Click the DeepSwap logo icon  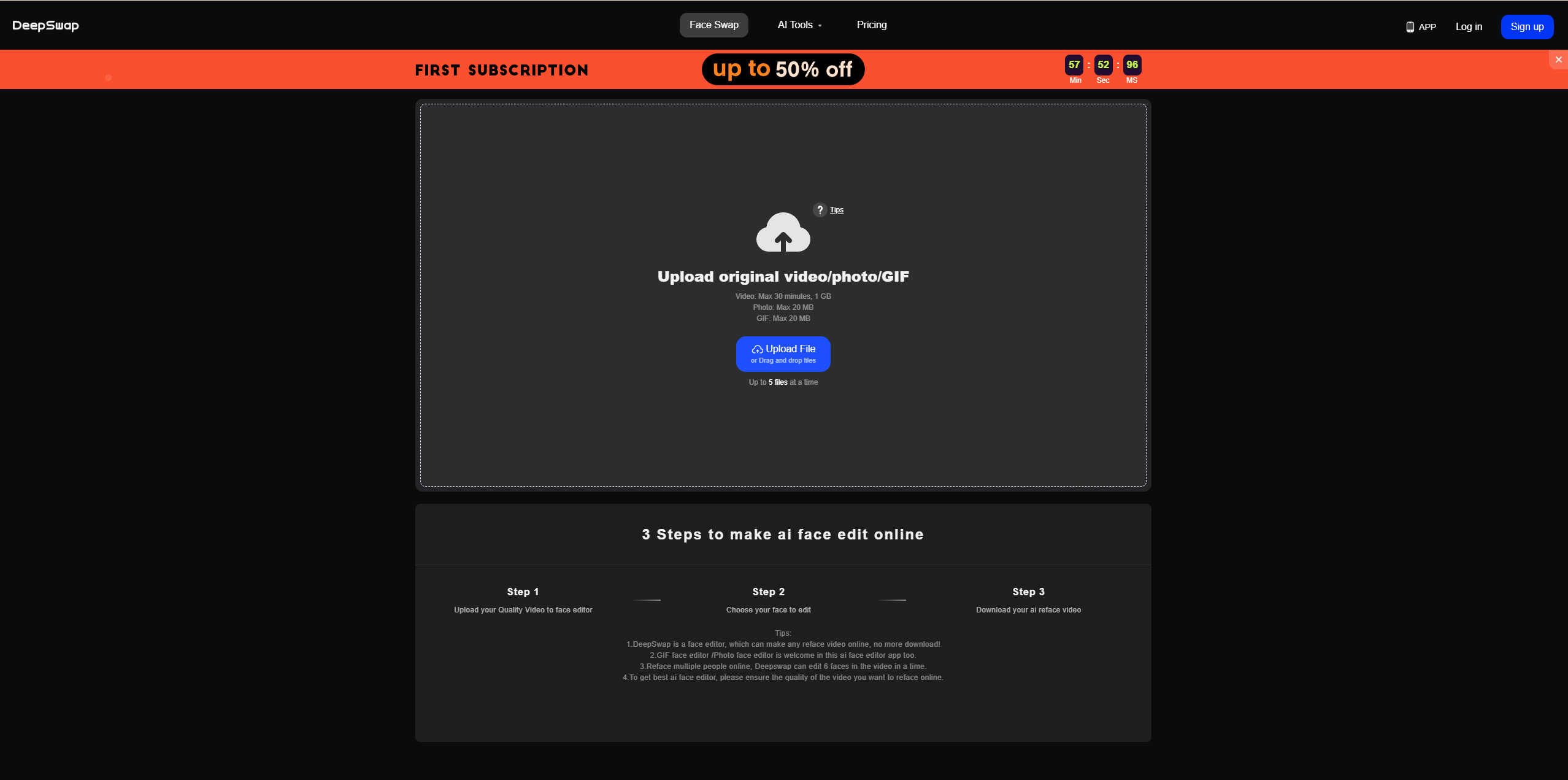click(45, 25)
